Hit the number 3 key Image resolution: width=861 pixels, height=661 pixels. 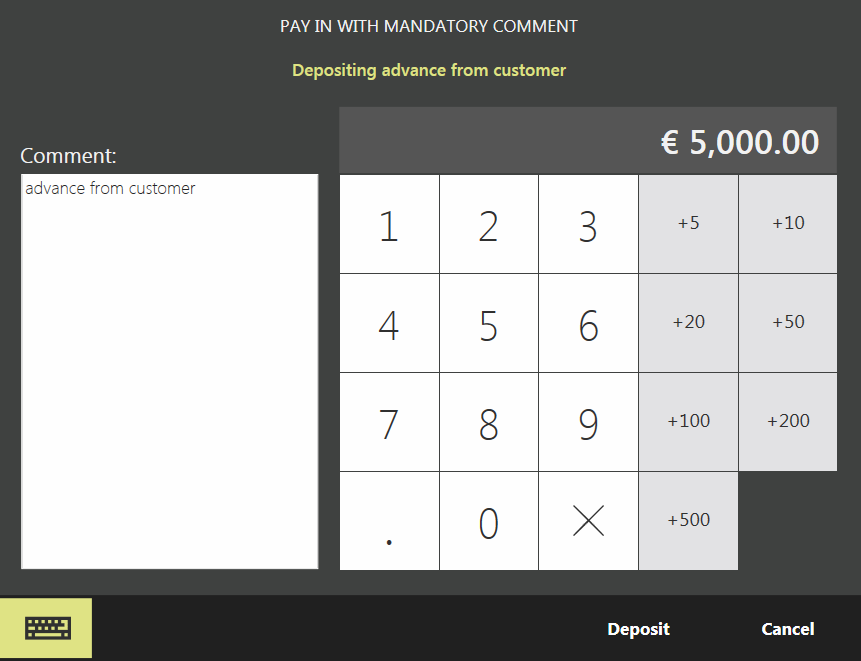tap(588, 225)
